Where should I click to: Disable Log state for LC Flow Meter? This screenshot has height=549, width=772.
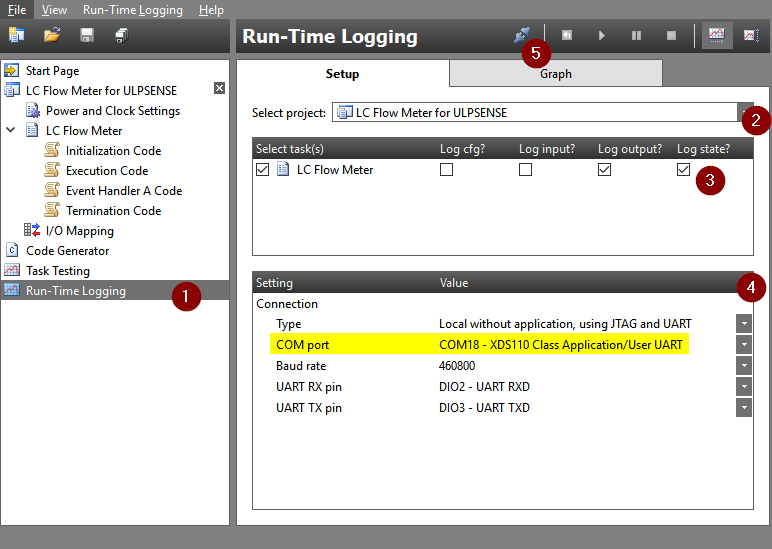pos(683,170)
